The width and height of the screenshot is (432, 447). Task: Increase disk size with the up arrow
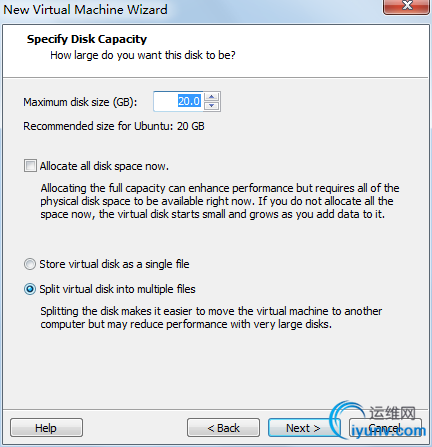(212, 97)
